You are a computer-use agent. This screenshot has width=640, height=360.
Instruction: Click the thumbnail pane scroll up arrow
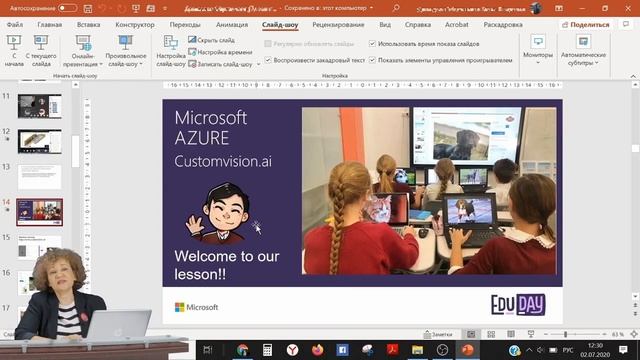pos(76,85)
